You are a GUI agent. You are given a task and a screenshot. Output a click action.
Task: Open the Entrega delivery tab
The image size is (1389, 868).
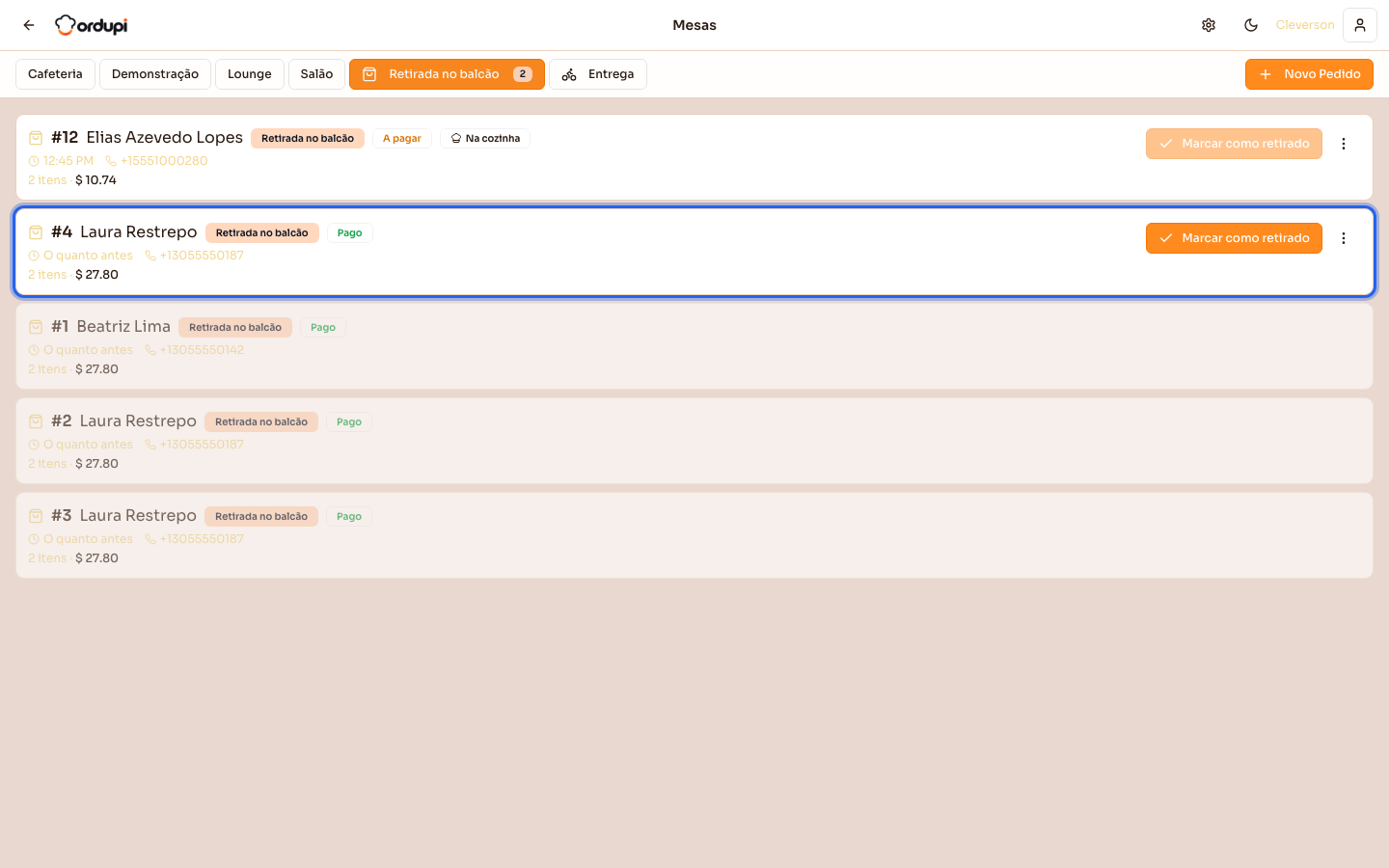click(598, 74)
